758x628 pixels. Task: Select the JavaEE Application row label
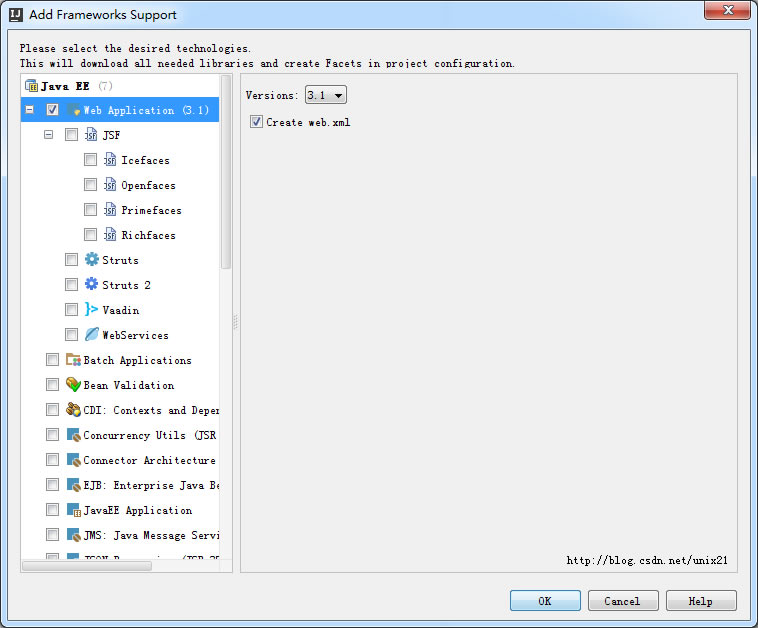click(x=138, y=511)
